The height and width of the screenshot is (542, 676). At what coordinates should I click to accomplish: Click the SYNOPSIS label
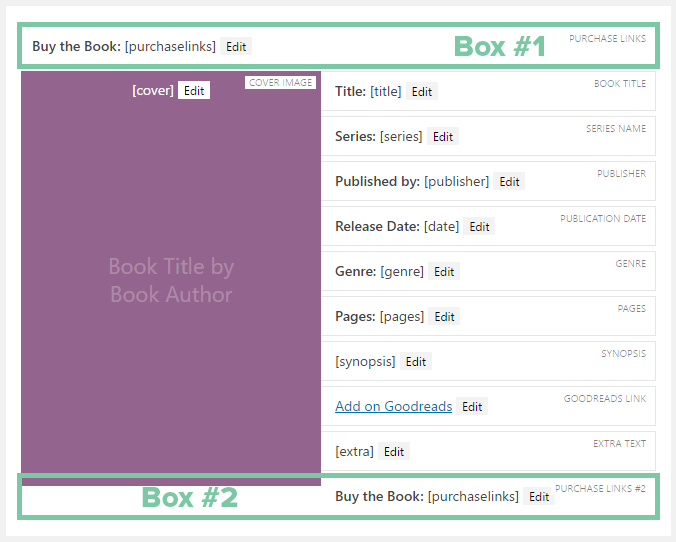(x=623, y=354)
